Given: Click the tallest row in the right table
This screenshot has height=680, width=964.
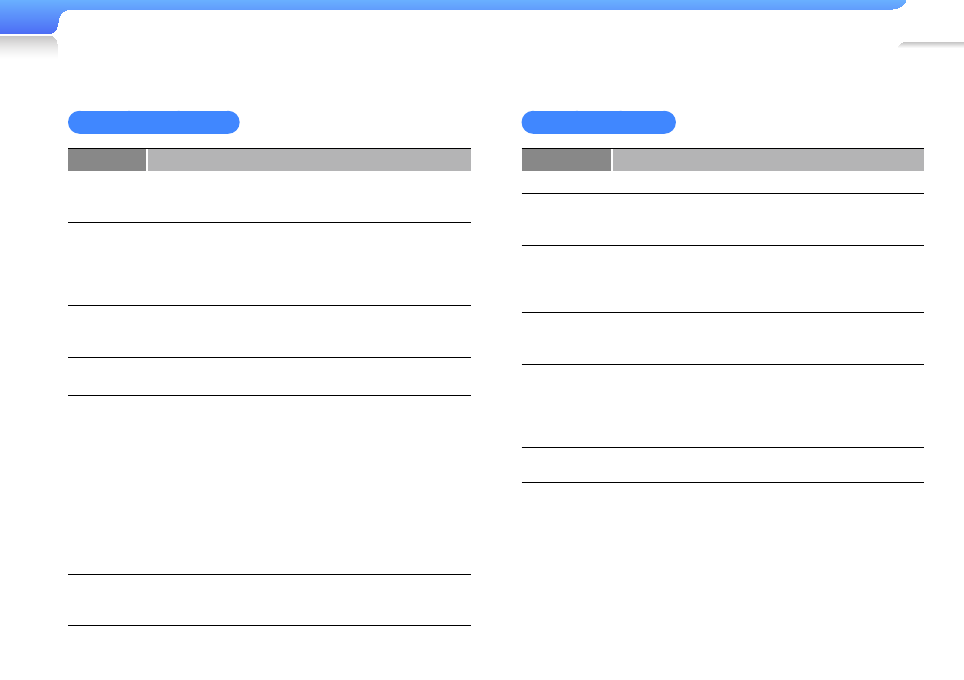Looking at the screenshot, I should (x=723, y=406).
